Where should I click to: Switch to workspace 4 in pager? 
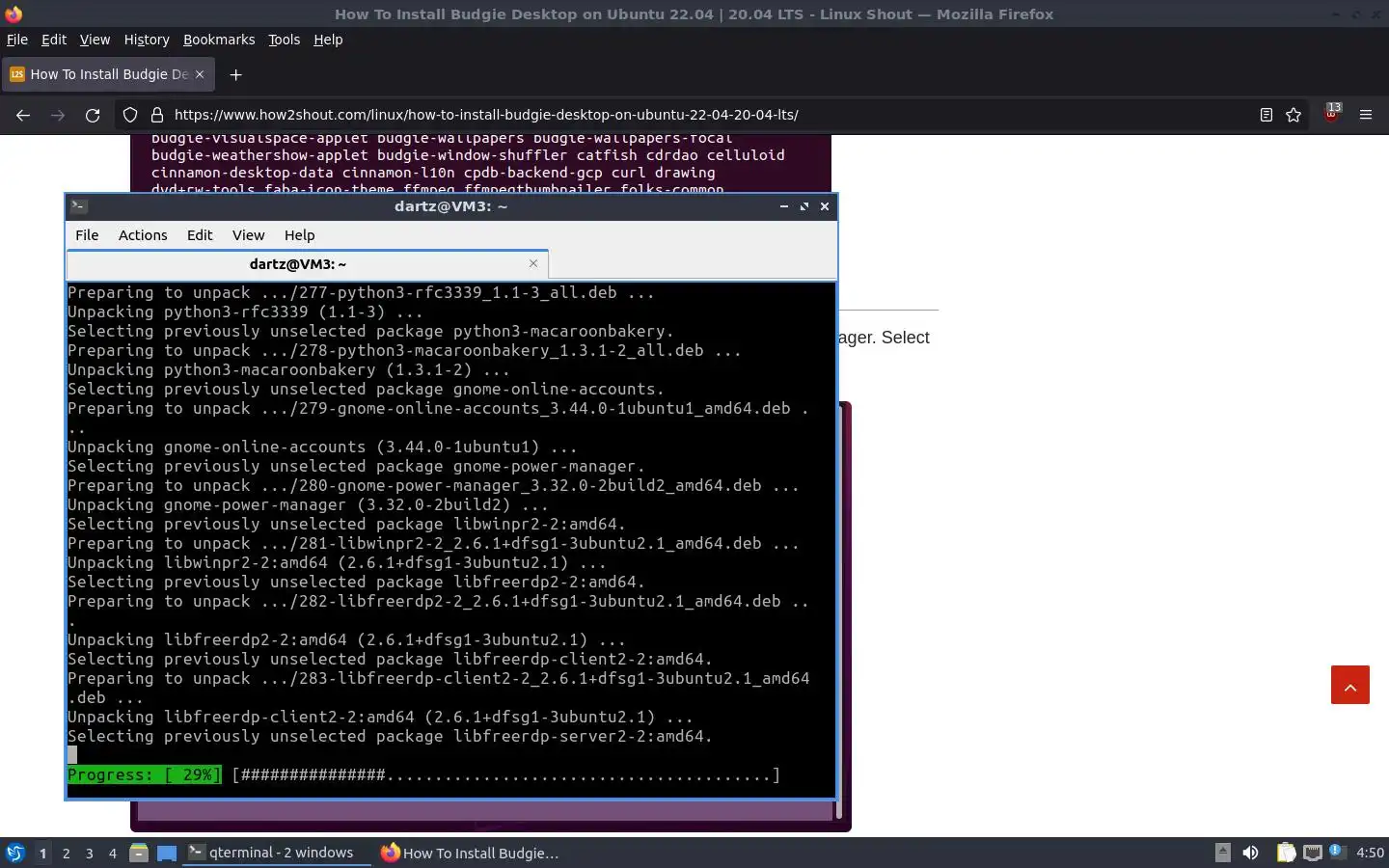click(113, 853)
